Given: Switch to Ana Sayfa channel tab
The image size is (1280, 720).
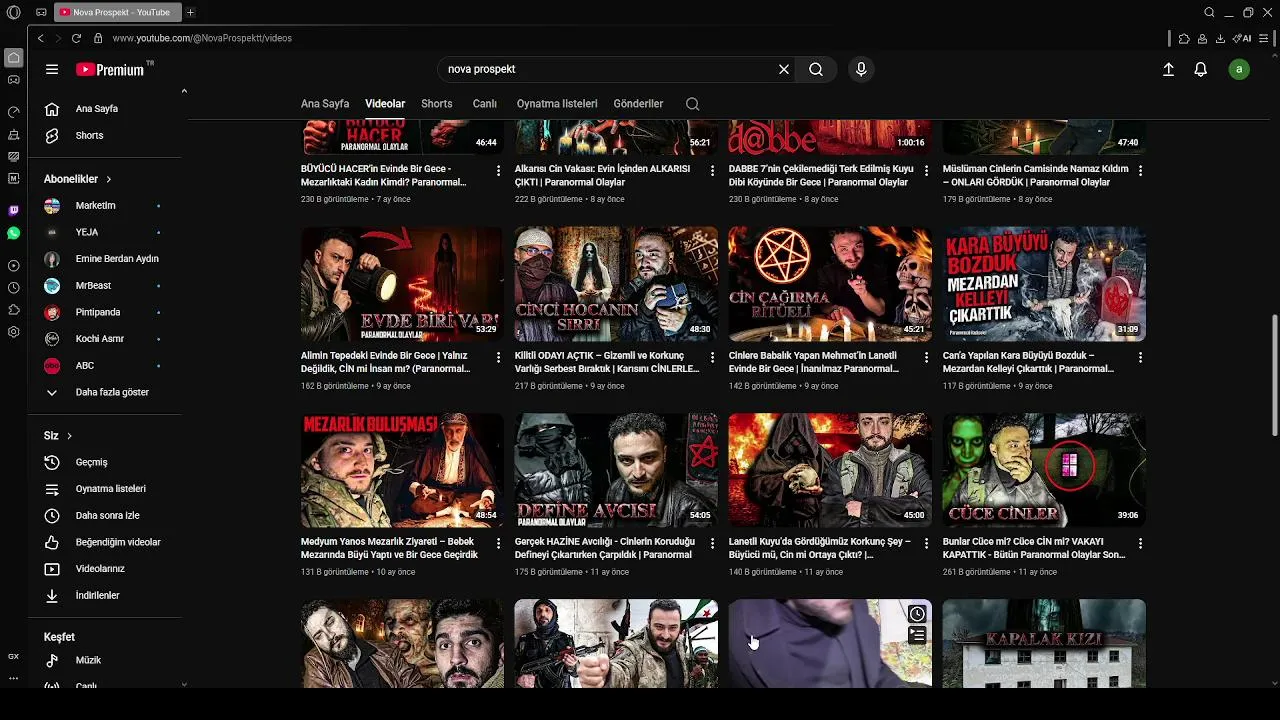Looking at the screenshot, I should click(325, 104).
